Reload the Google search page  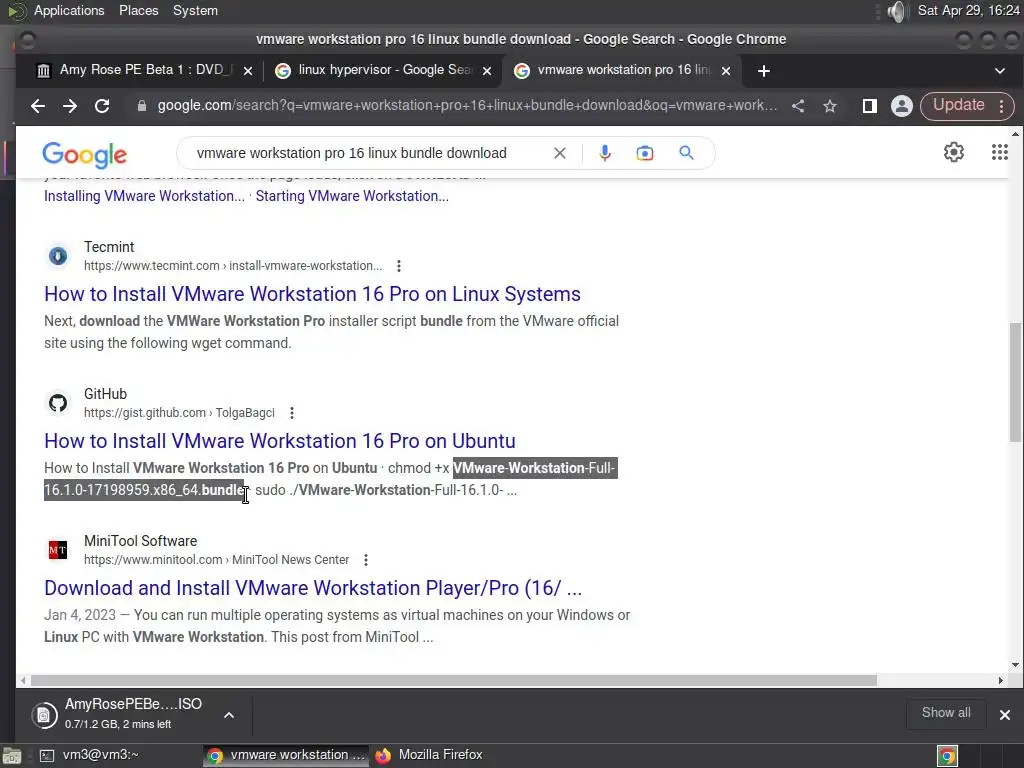click(102, 106)
